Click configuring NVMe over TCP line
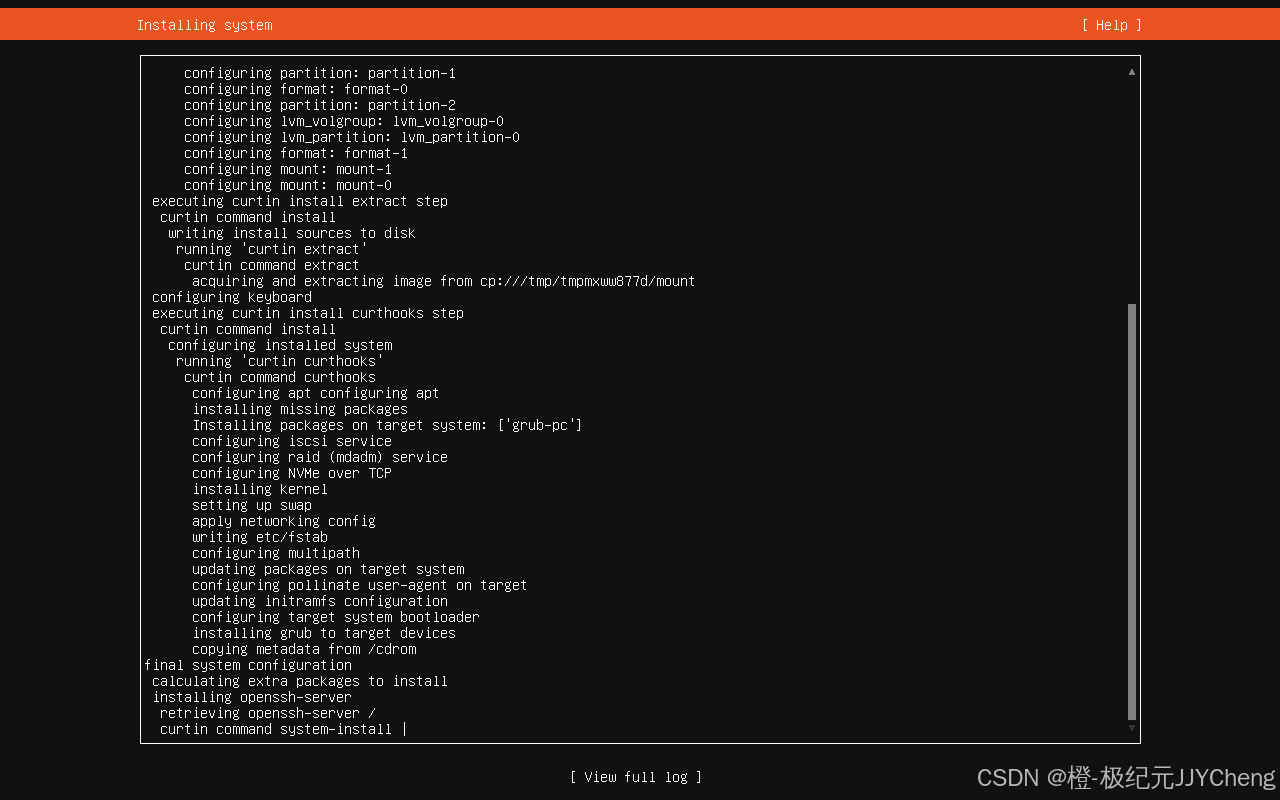 (292, 473)
